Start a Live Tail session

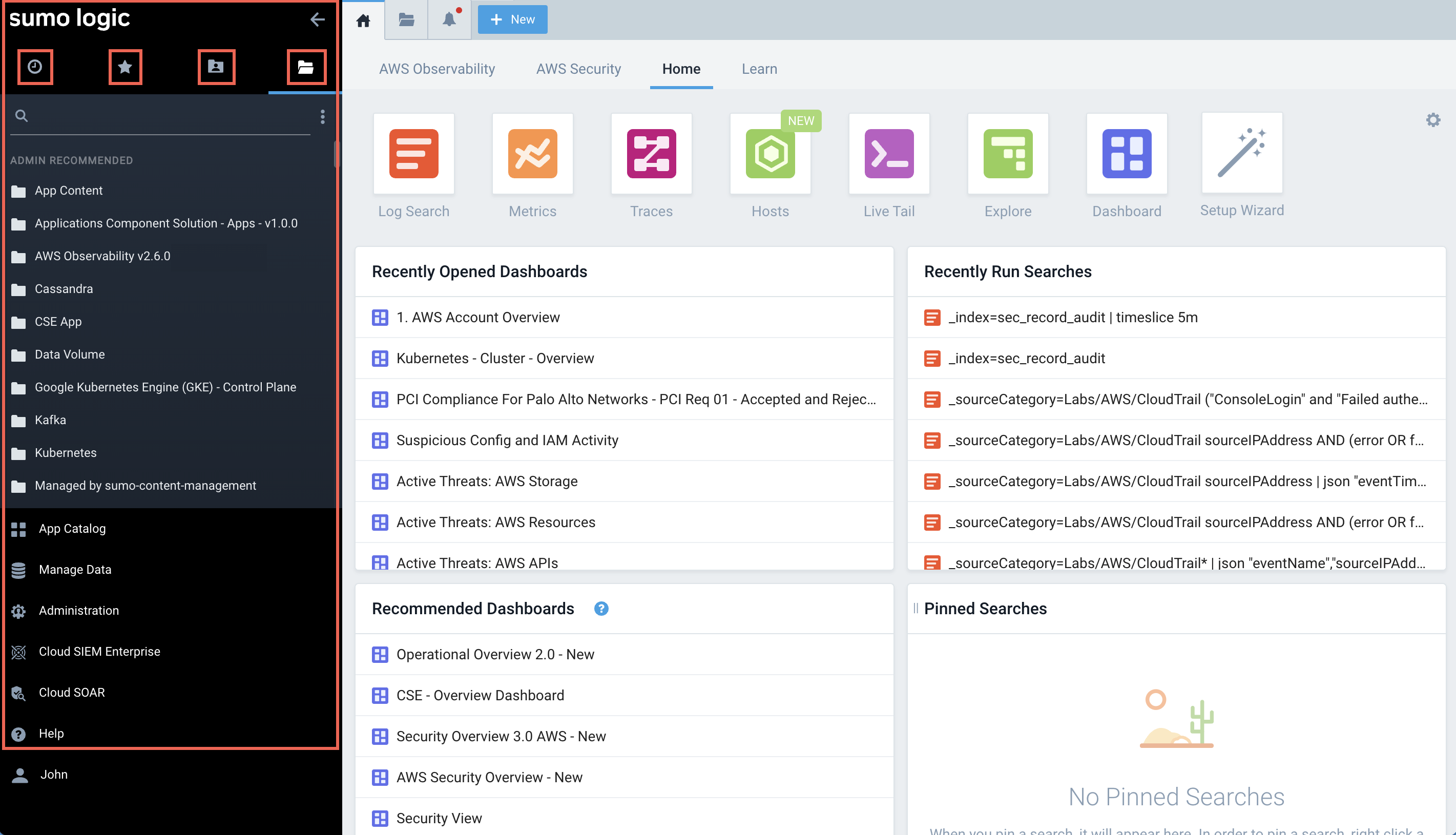click(889, 154)
